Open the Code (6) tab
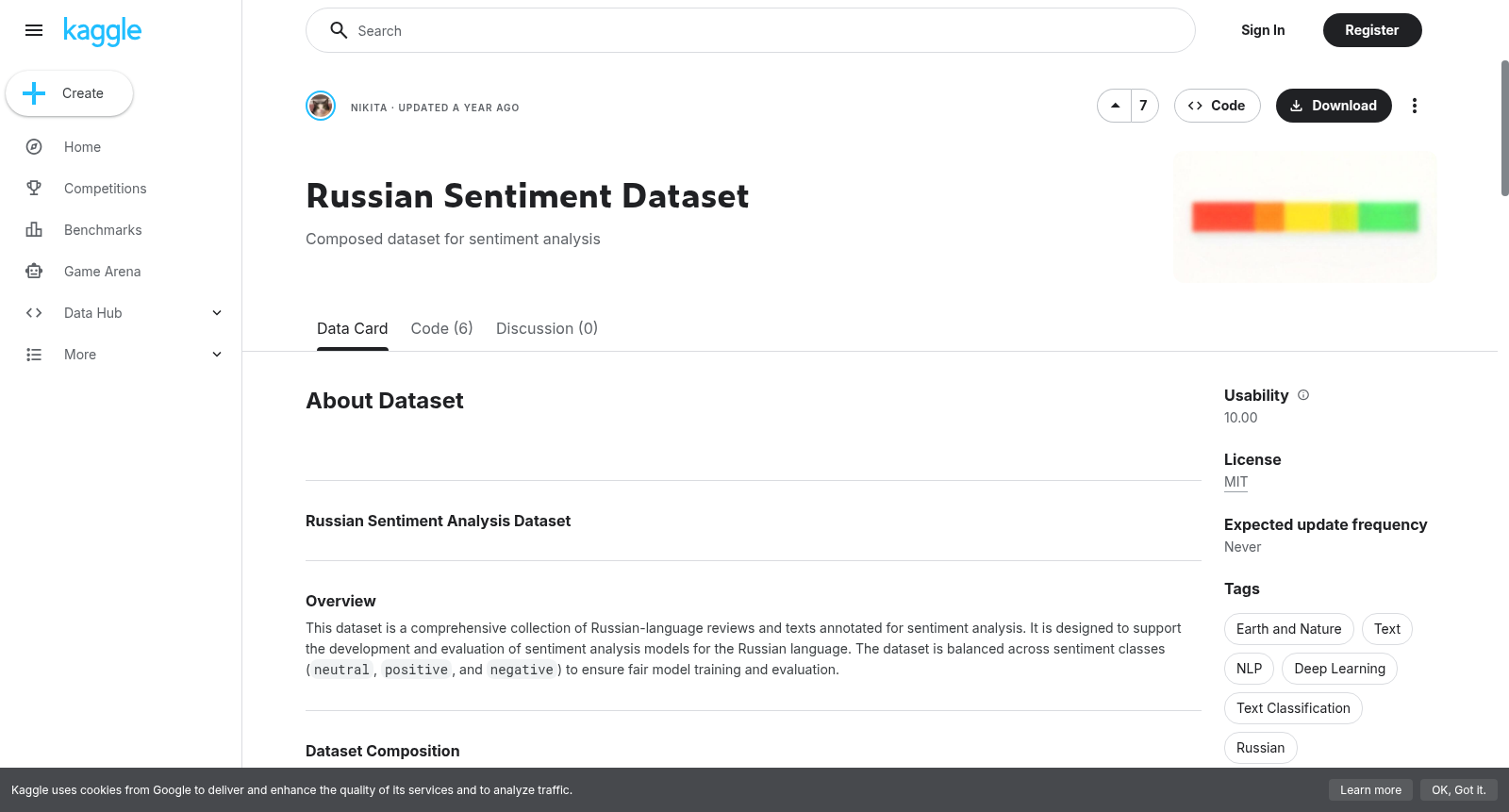 [x=441, y=328]
